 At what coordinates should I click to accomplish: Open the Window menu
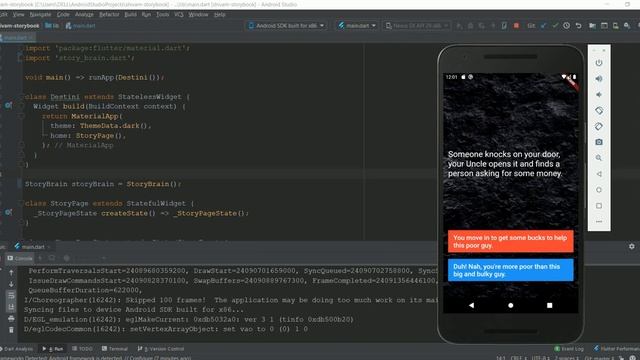198,14
